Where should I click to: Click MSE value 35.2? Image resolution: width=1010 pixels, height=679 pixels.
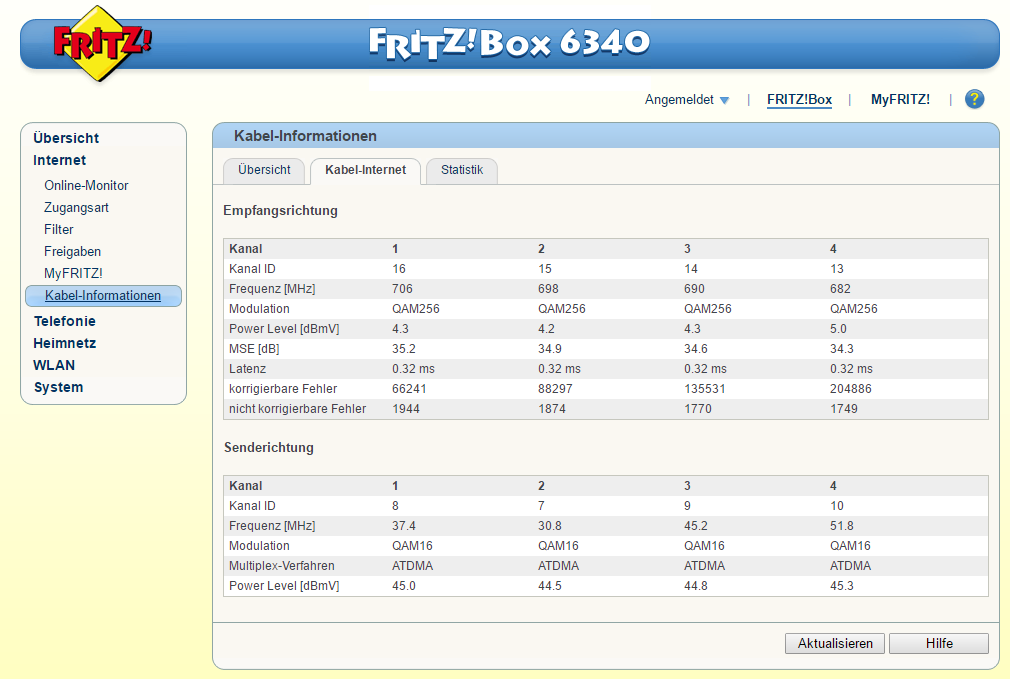[x=404, y=349]
